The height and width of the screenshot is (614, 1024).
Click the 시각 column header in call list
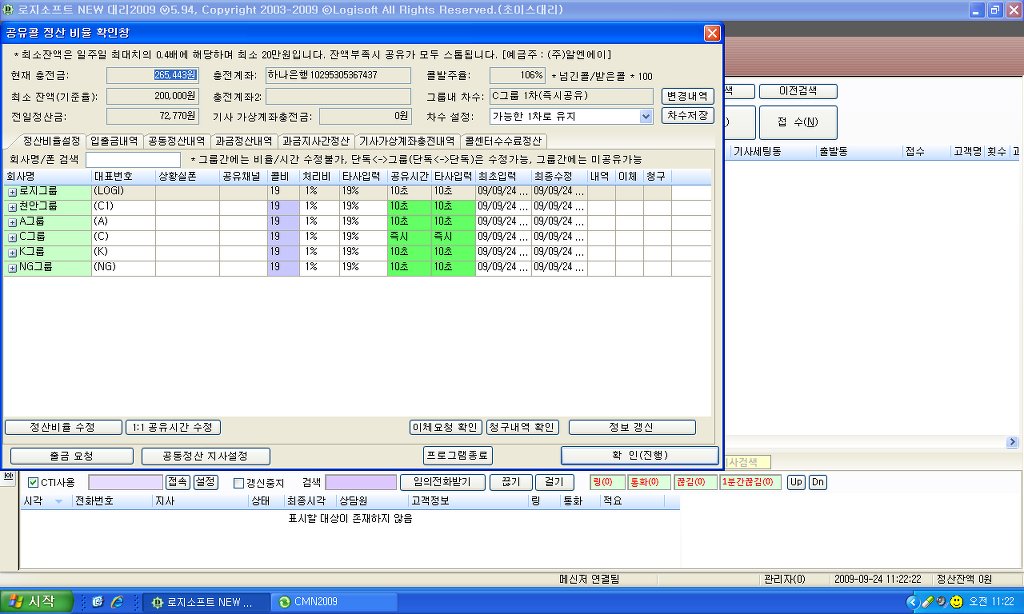(x=44, y=501)
